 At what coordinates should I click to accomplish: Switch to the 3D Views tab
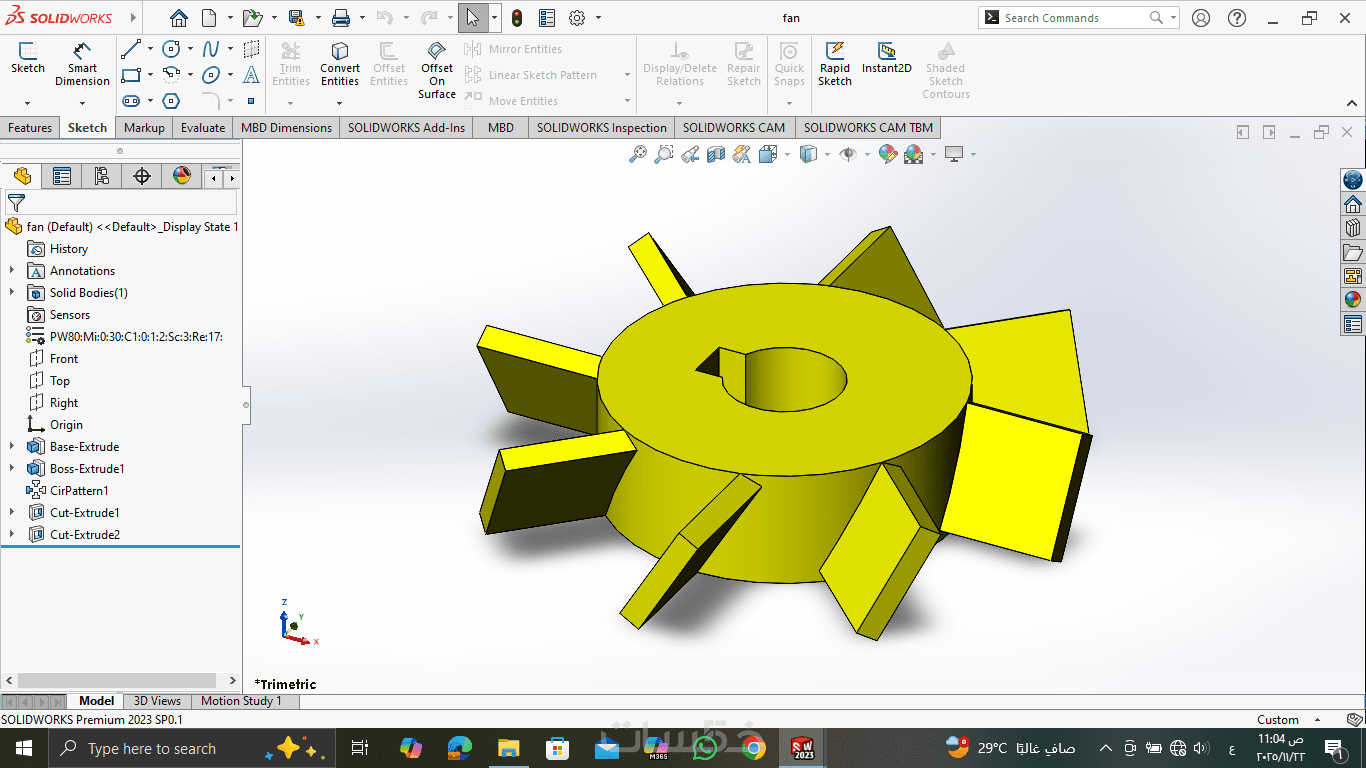pos(157,701)
